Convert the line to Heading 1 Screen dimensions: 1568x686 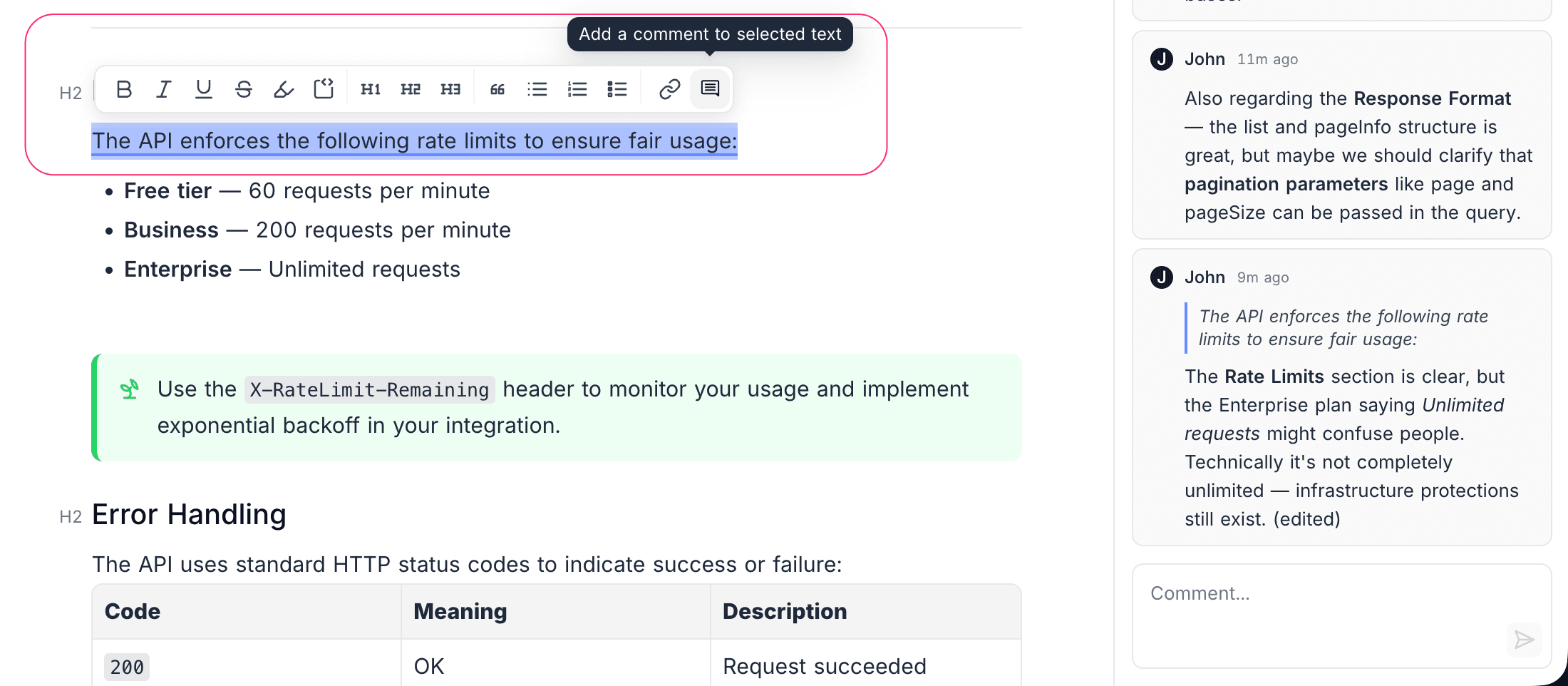pos(371,89)
